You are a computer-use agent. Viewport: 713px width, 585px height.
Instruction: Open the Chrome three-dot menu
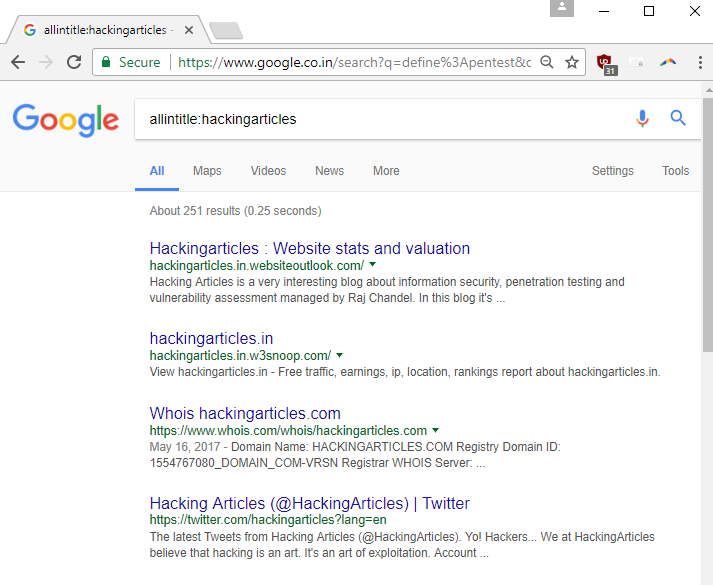(700, 62)
